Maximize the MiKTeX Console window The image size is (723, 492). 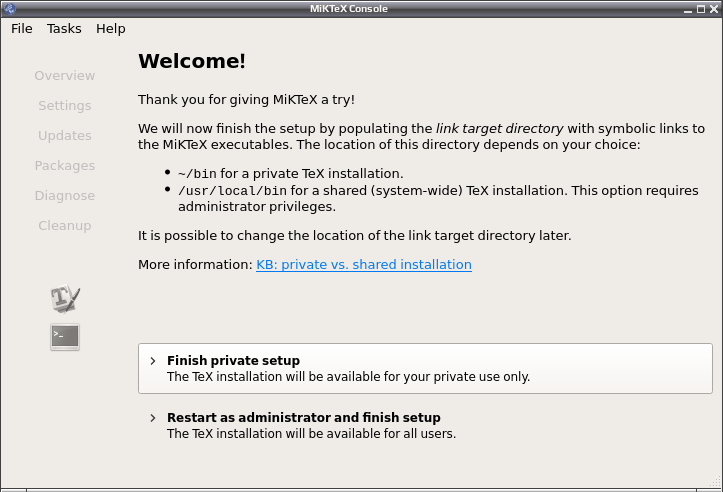[x=701, y=9]
